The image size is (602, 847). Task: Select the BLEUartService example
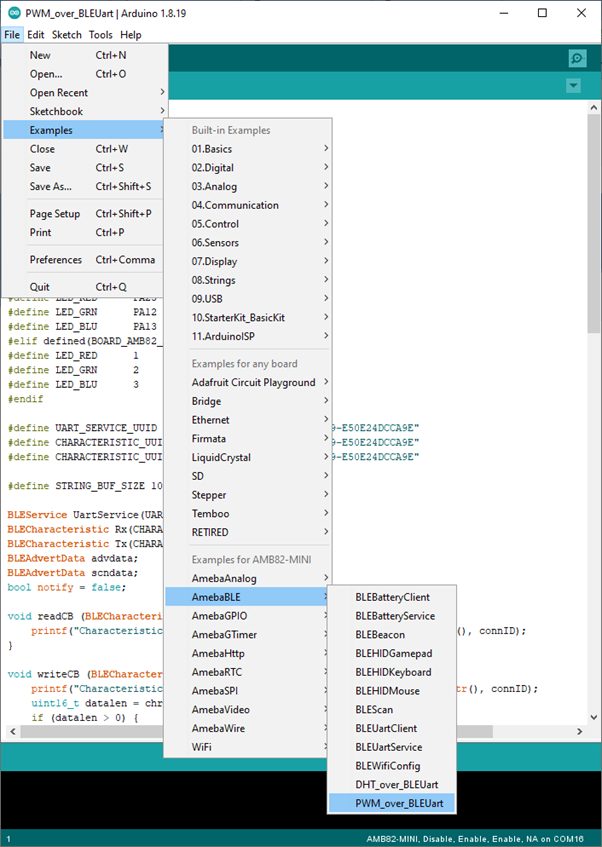tap(388, 747)
